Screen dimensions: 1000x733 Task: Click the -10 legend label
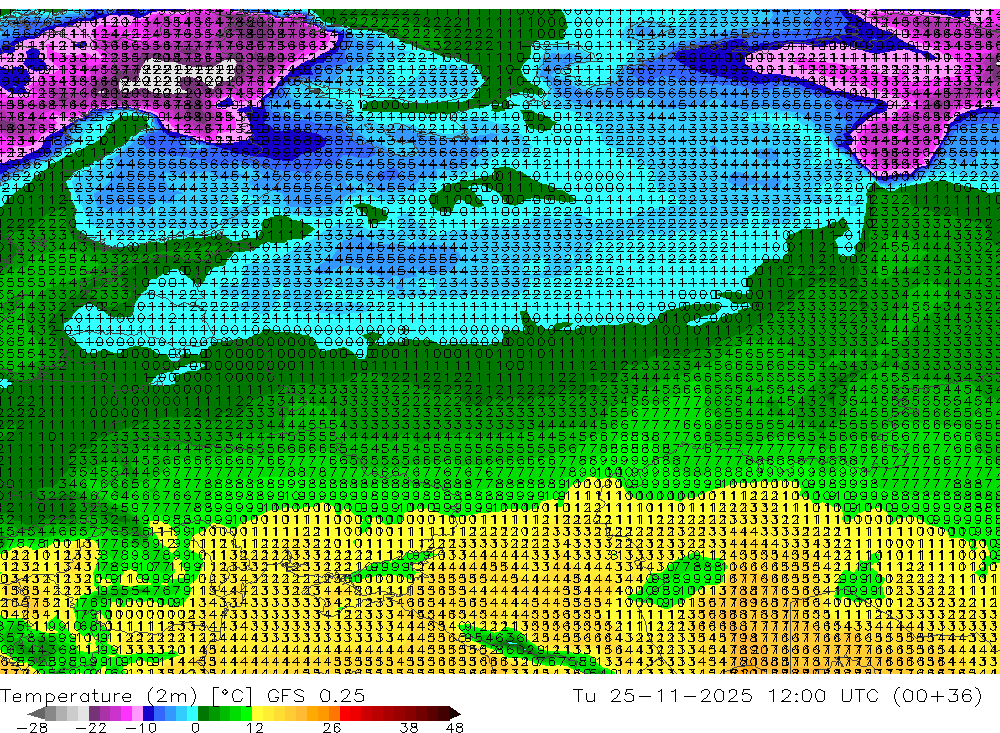141,728
